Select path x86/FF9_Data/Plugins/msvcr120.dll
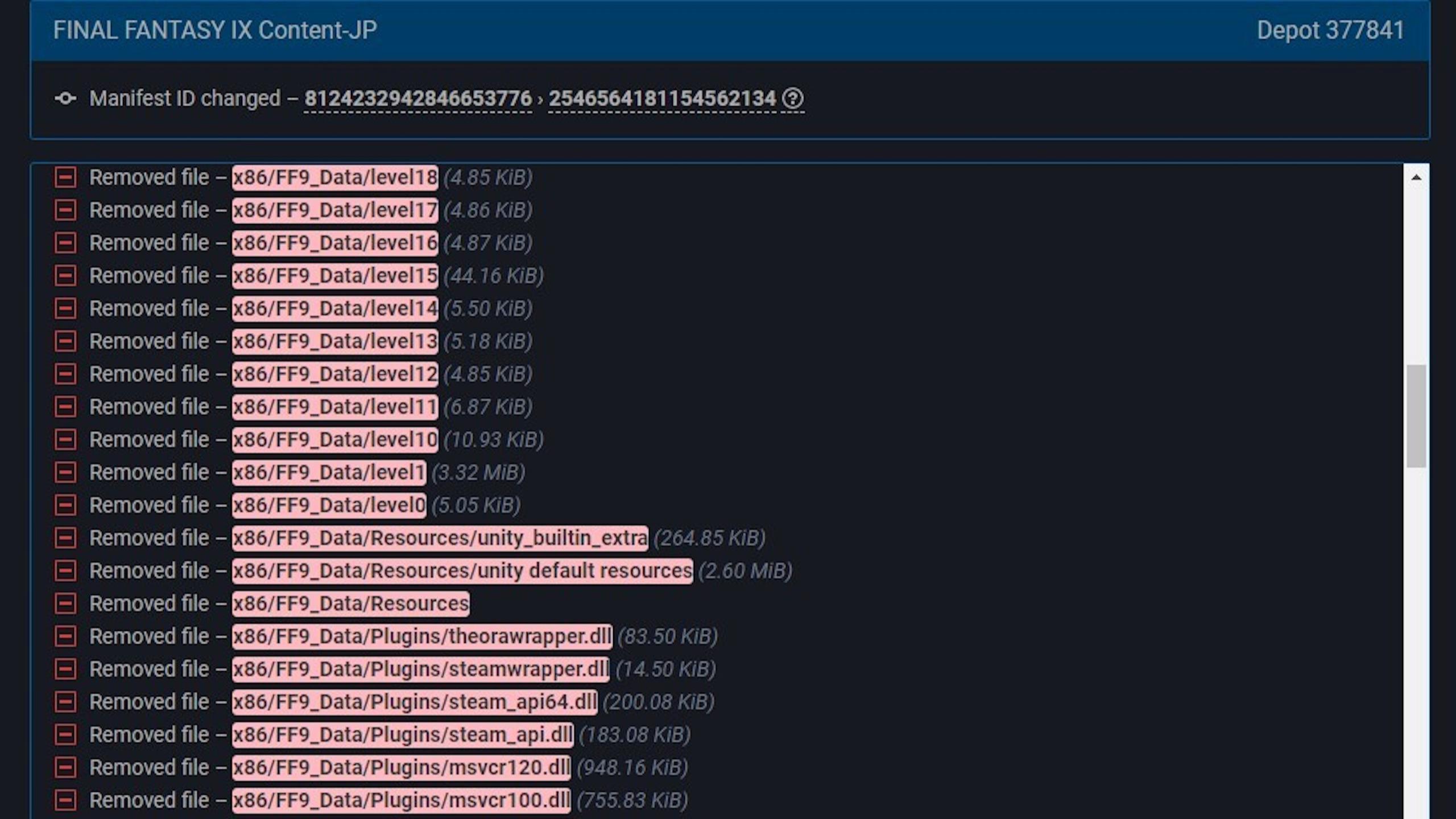The height and width of the screenshot is (819, 1456). (x=402, y=768)
